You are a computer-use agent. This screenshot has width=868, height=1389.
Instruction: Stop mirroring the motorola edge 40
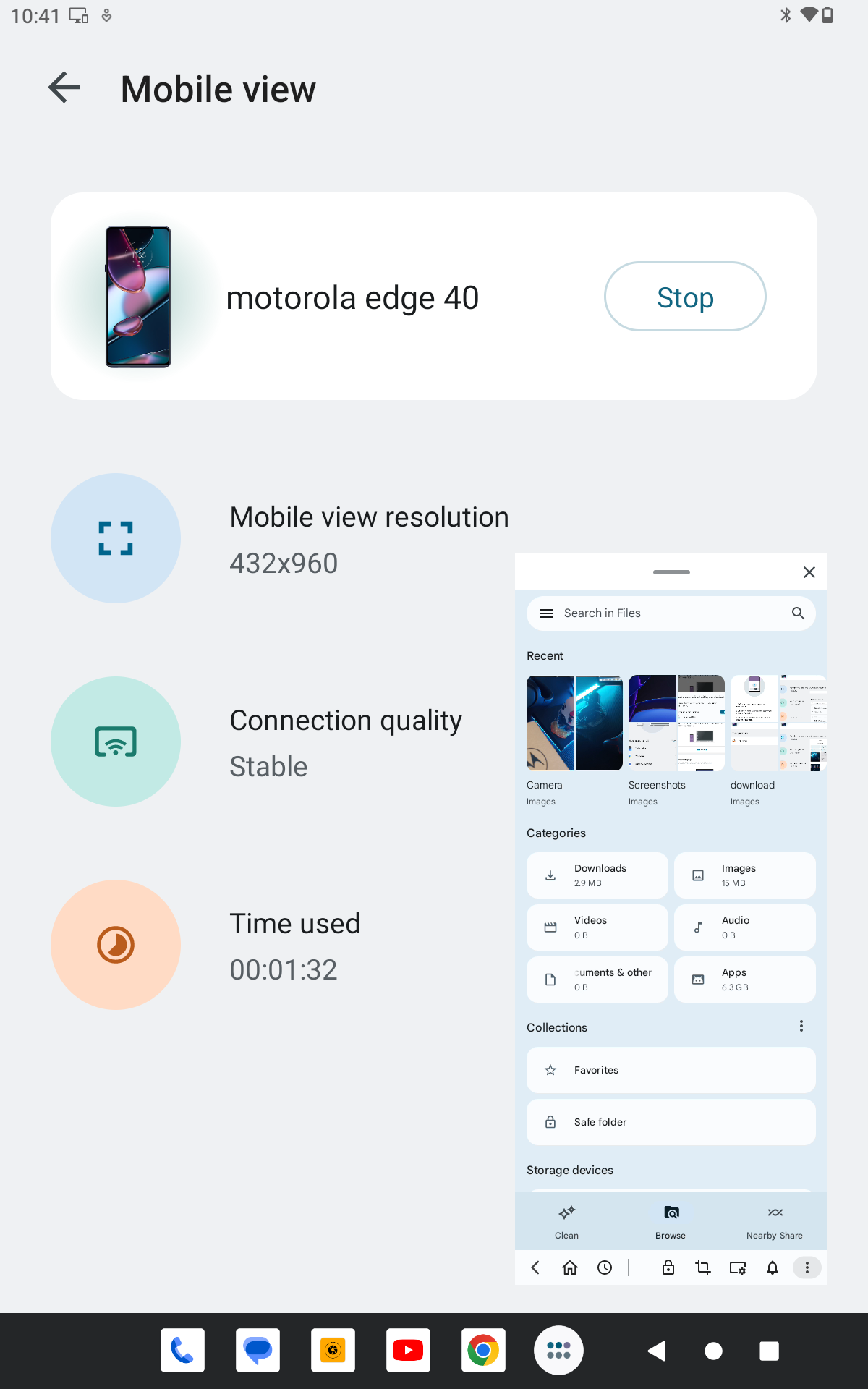(x=685, y=297)
